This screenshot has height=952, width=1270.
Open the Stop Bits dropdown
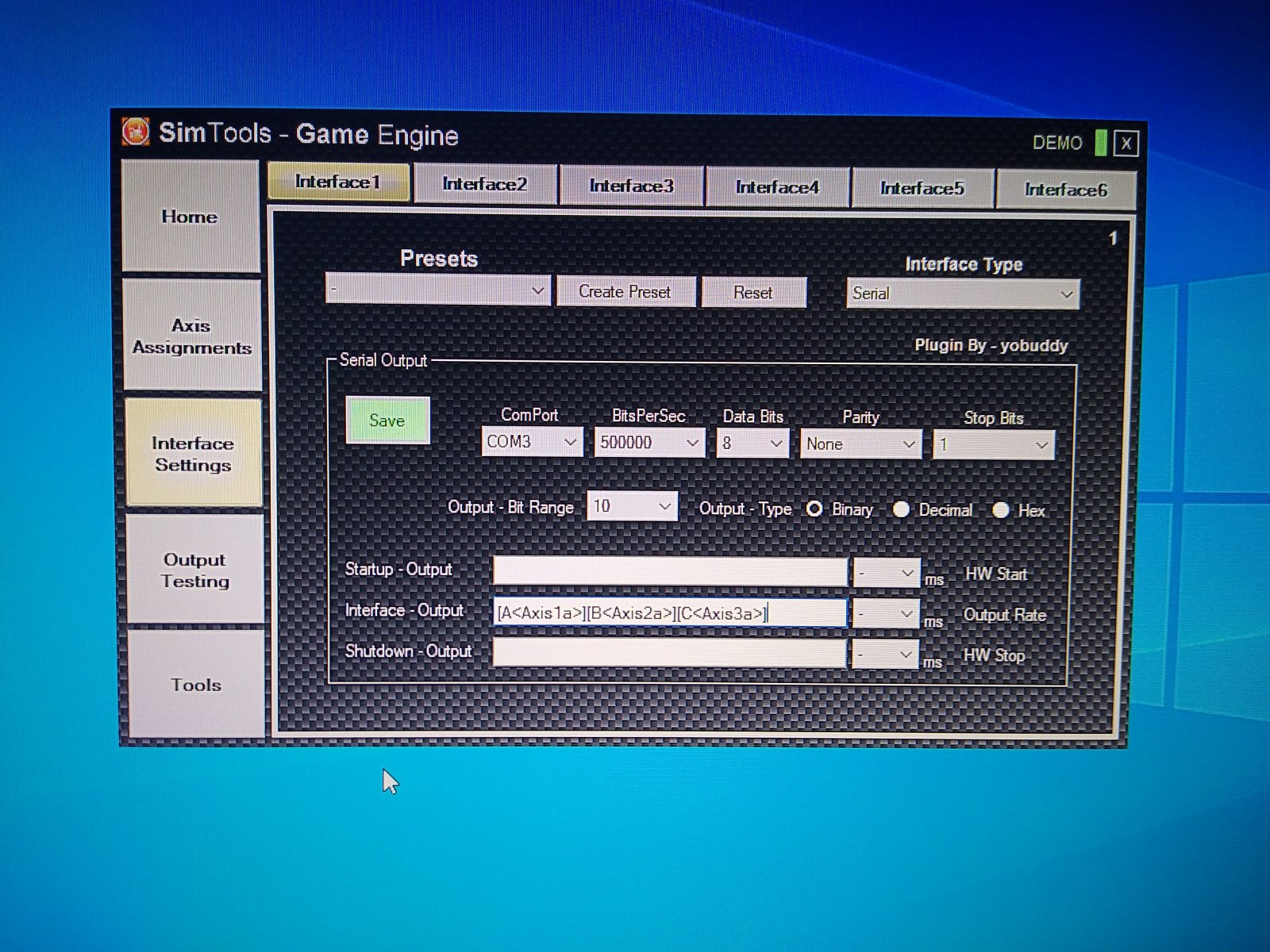994,445
